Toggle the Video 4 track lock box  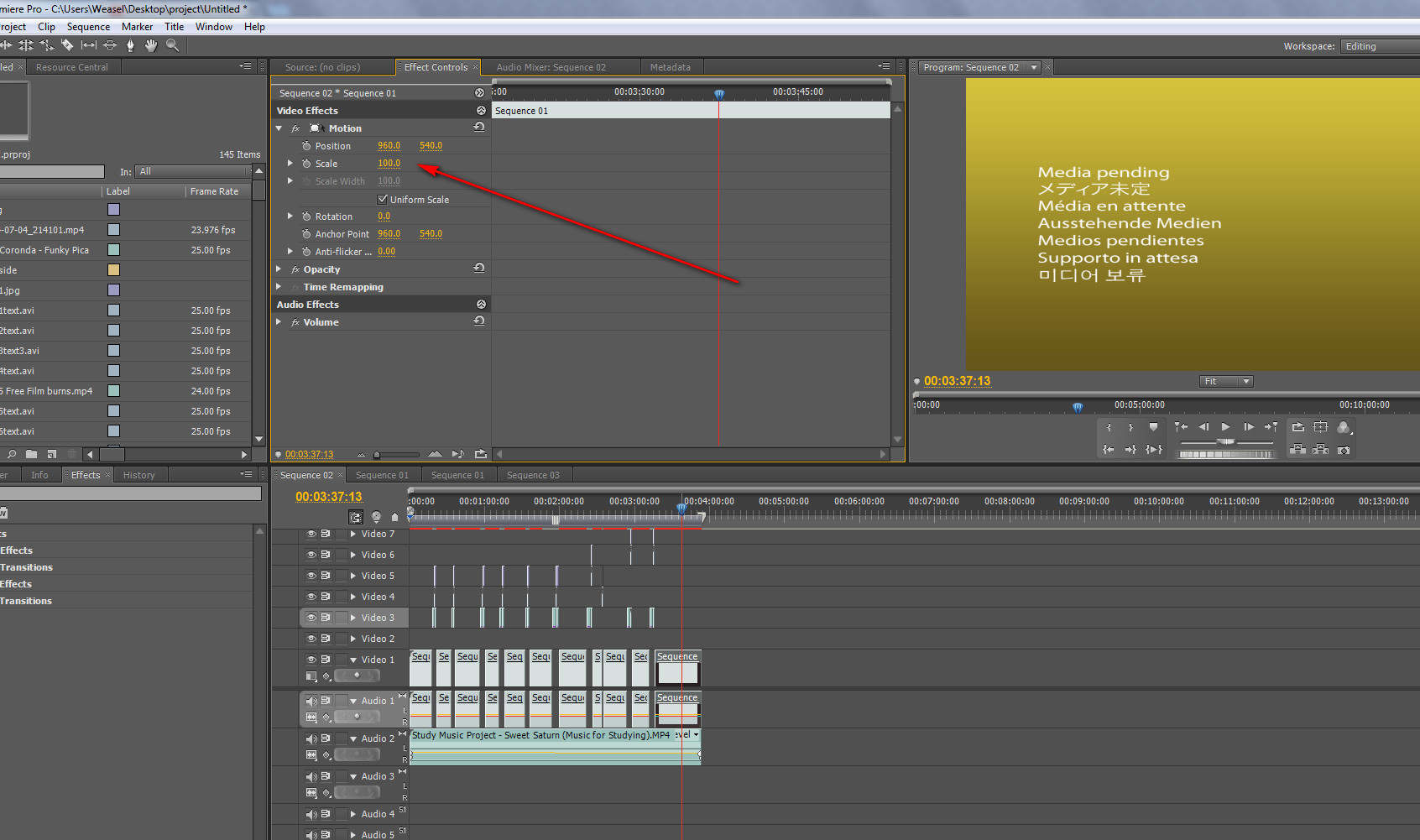[342, 597]
